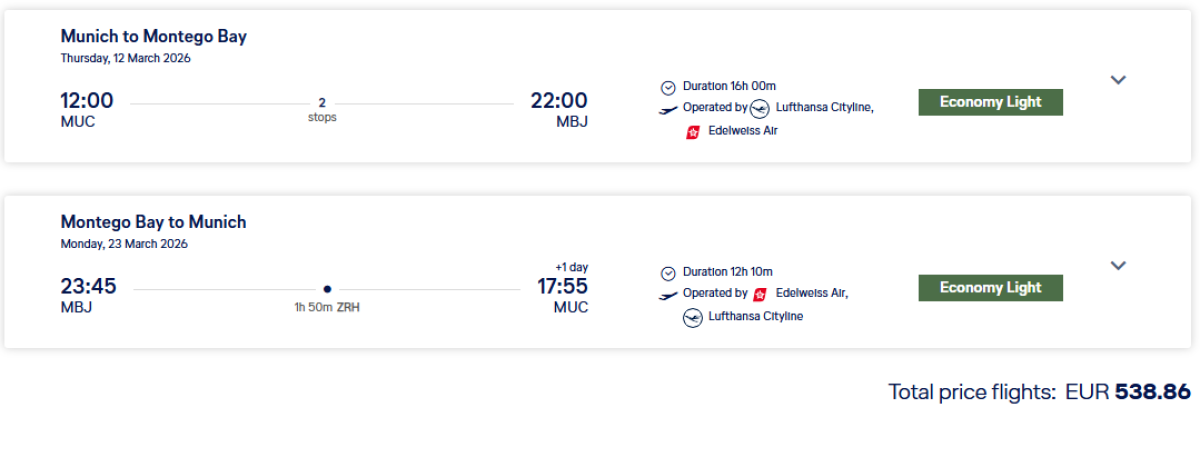Viewport: 1200px width, 457px height.
Task: Click the "Montego Bay to Munich" heading
Action: click(153, 222)
